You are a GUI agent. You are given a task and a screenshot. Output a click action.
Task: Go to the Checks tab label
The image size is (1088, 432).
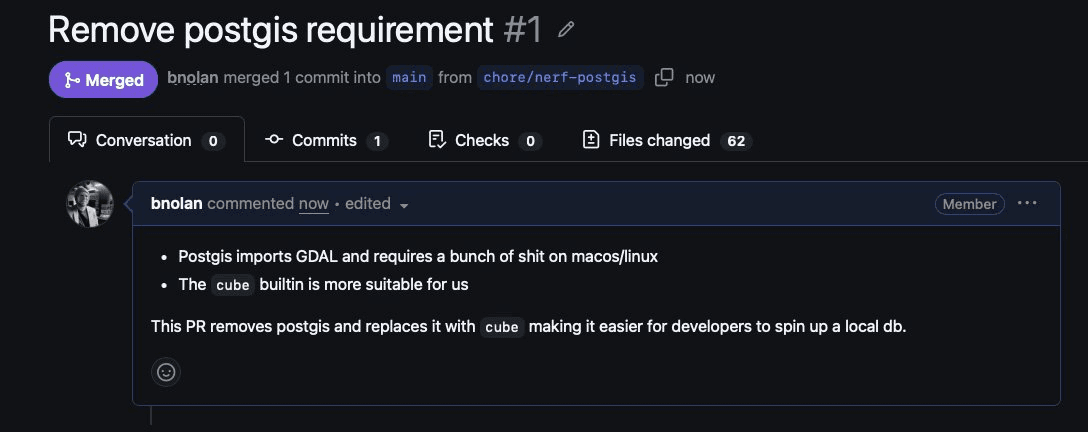click(481, 140)
